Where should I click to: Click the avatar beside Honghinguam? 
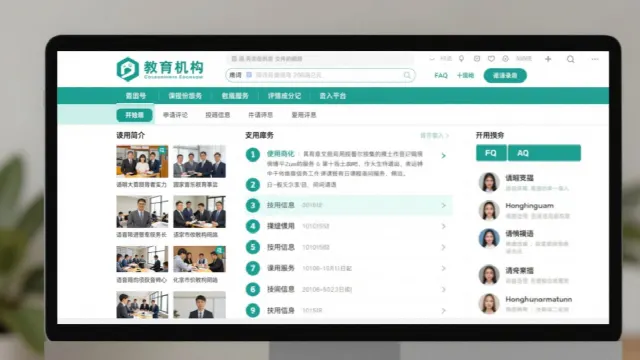(489, 210)
